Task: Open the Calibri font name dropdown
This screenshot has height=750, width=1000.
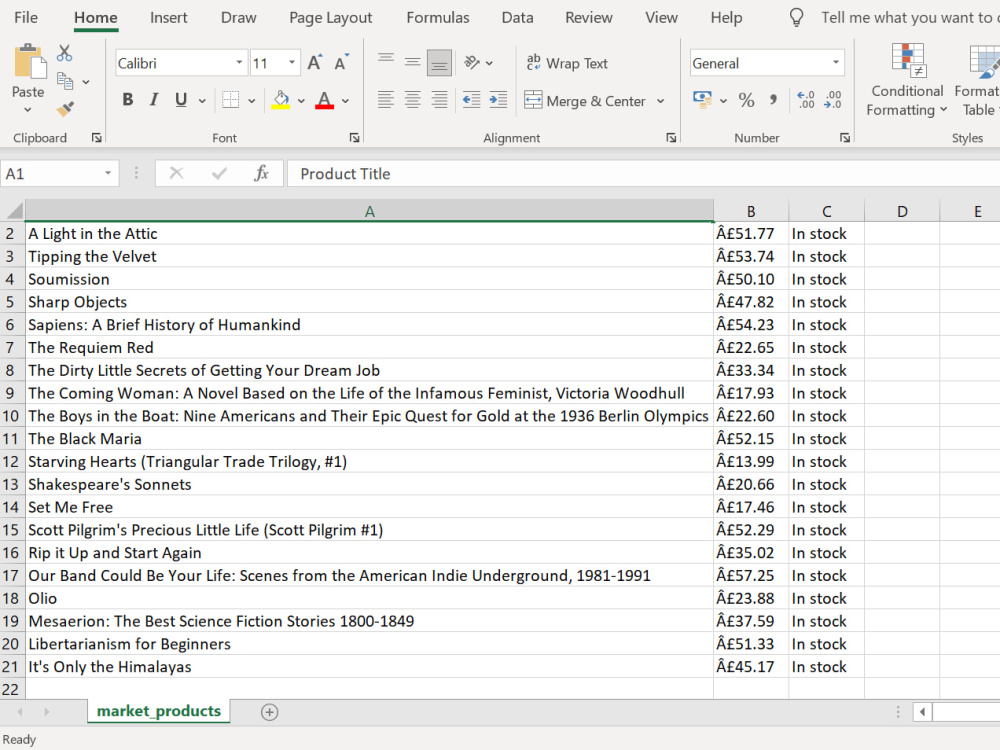Action: 239,62
